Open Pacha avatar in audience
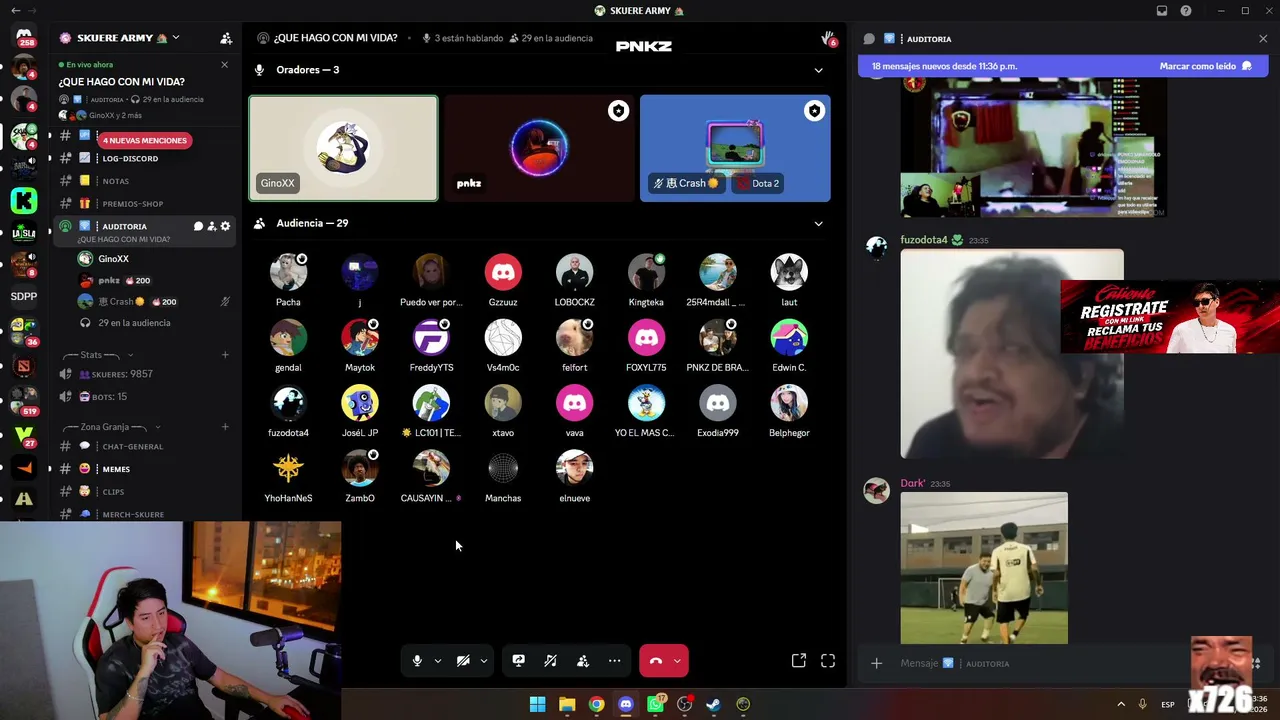The height and width of the screenshot is (720, 1280). (x=288, y=273)
